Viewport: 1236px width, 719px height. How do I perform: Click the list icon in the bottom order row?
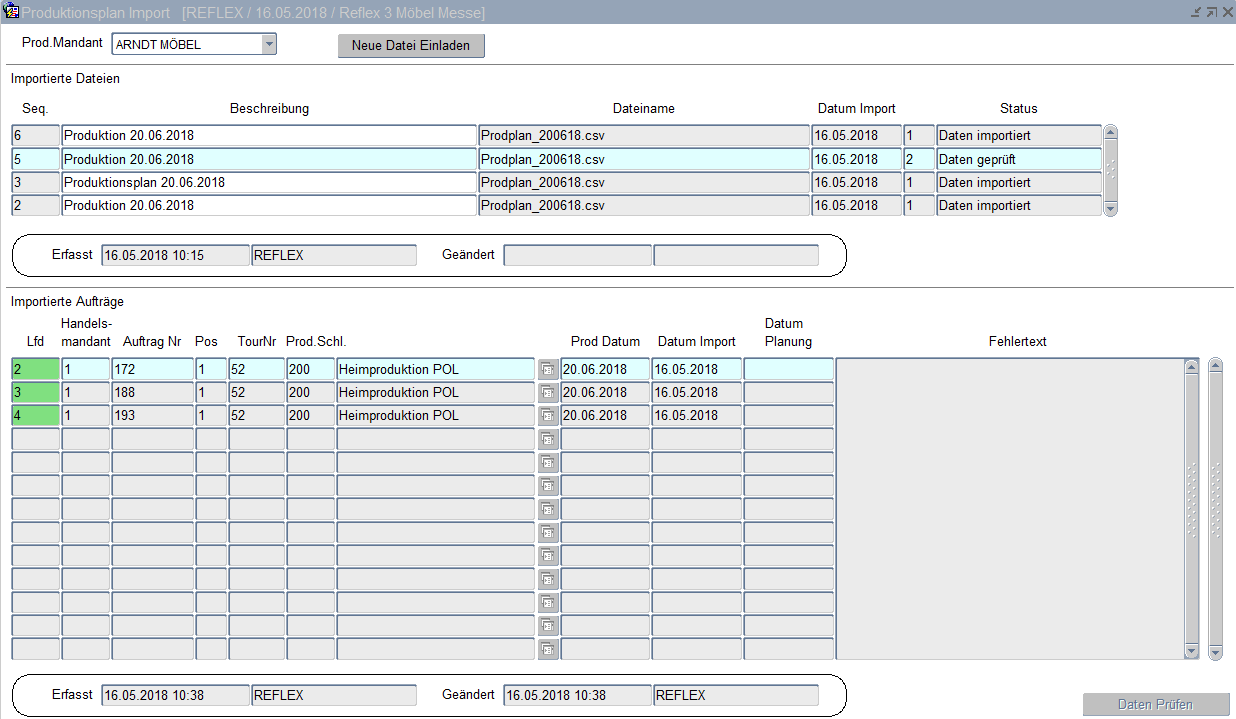(x=548, y=649)
